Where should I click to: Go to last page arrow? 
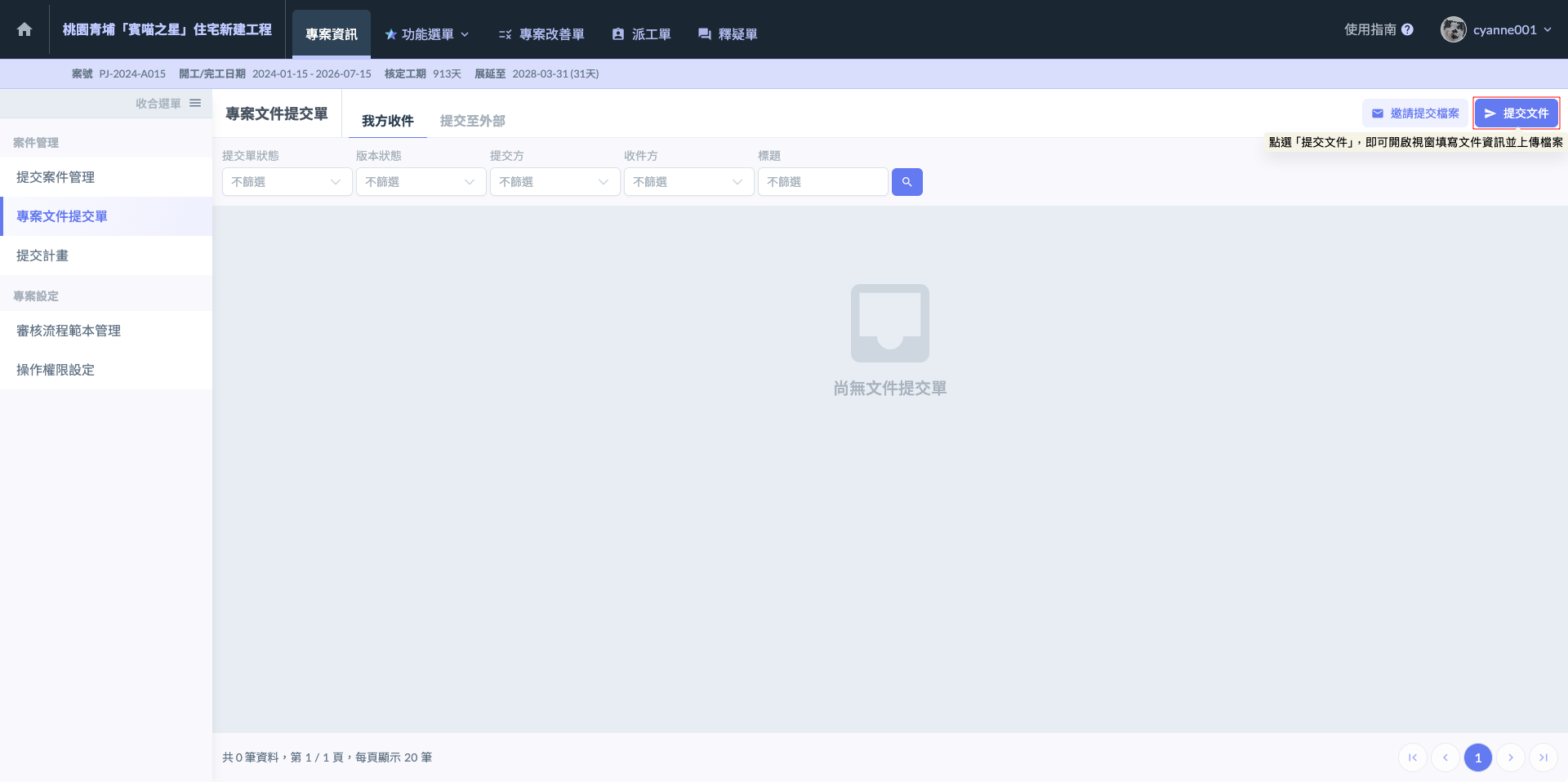1543,758
